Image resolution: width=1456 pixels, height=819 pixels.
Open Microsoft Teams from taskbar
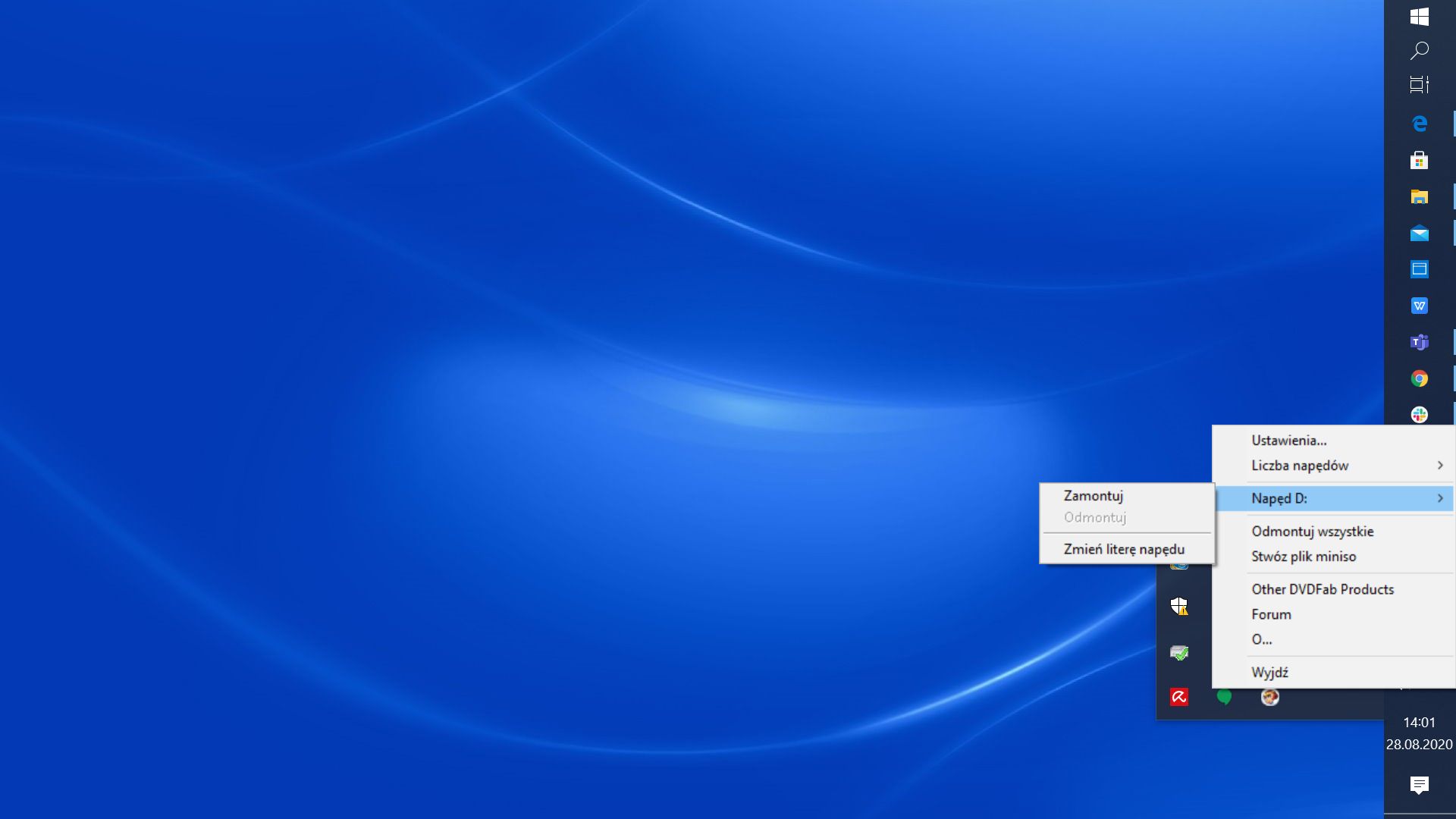1419,342
